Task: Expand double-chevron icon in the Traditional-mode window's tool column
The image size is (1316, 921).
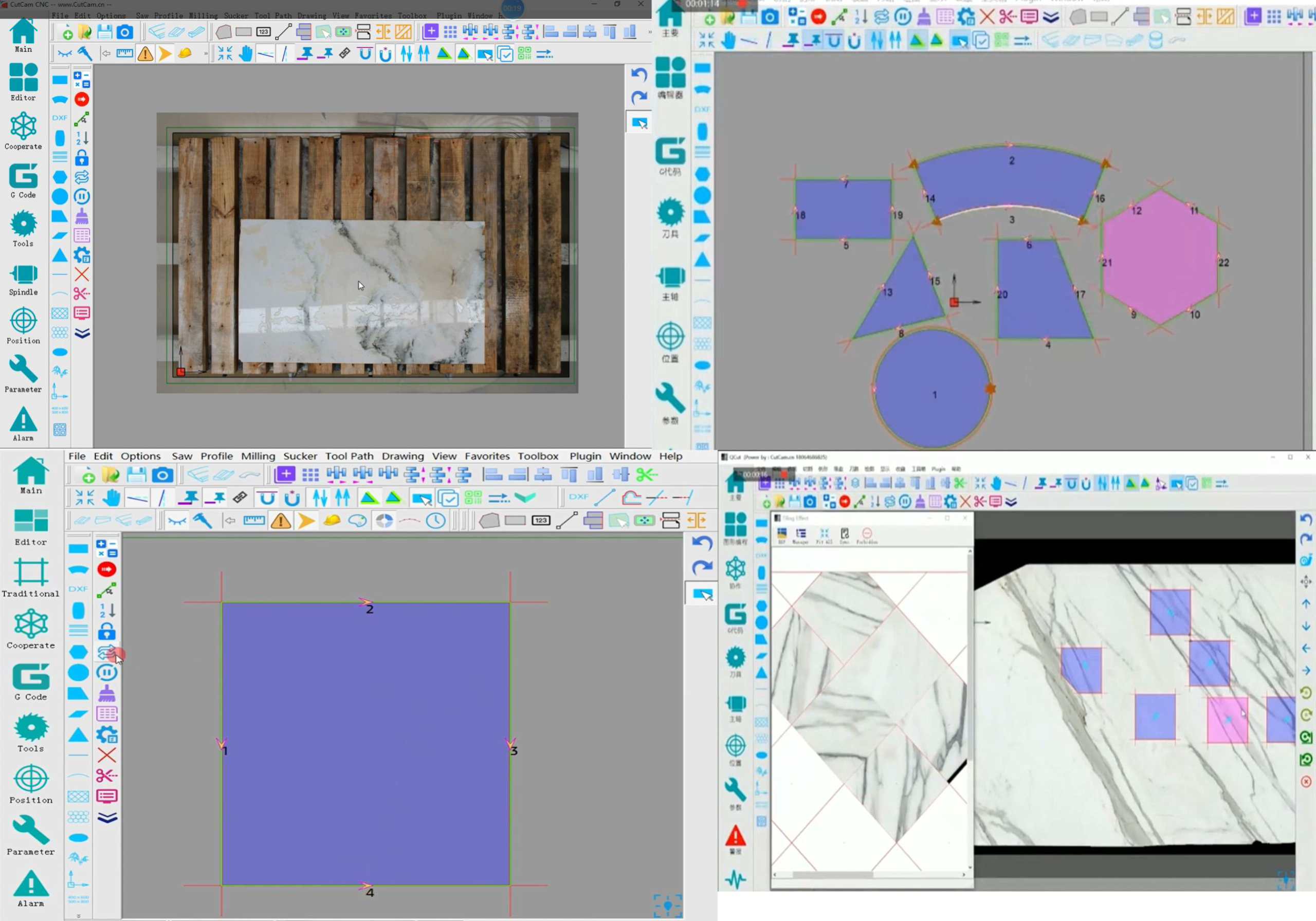Action: [107, 817]
